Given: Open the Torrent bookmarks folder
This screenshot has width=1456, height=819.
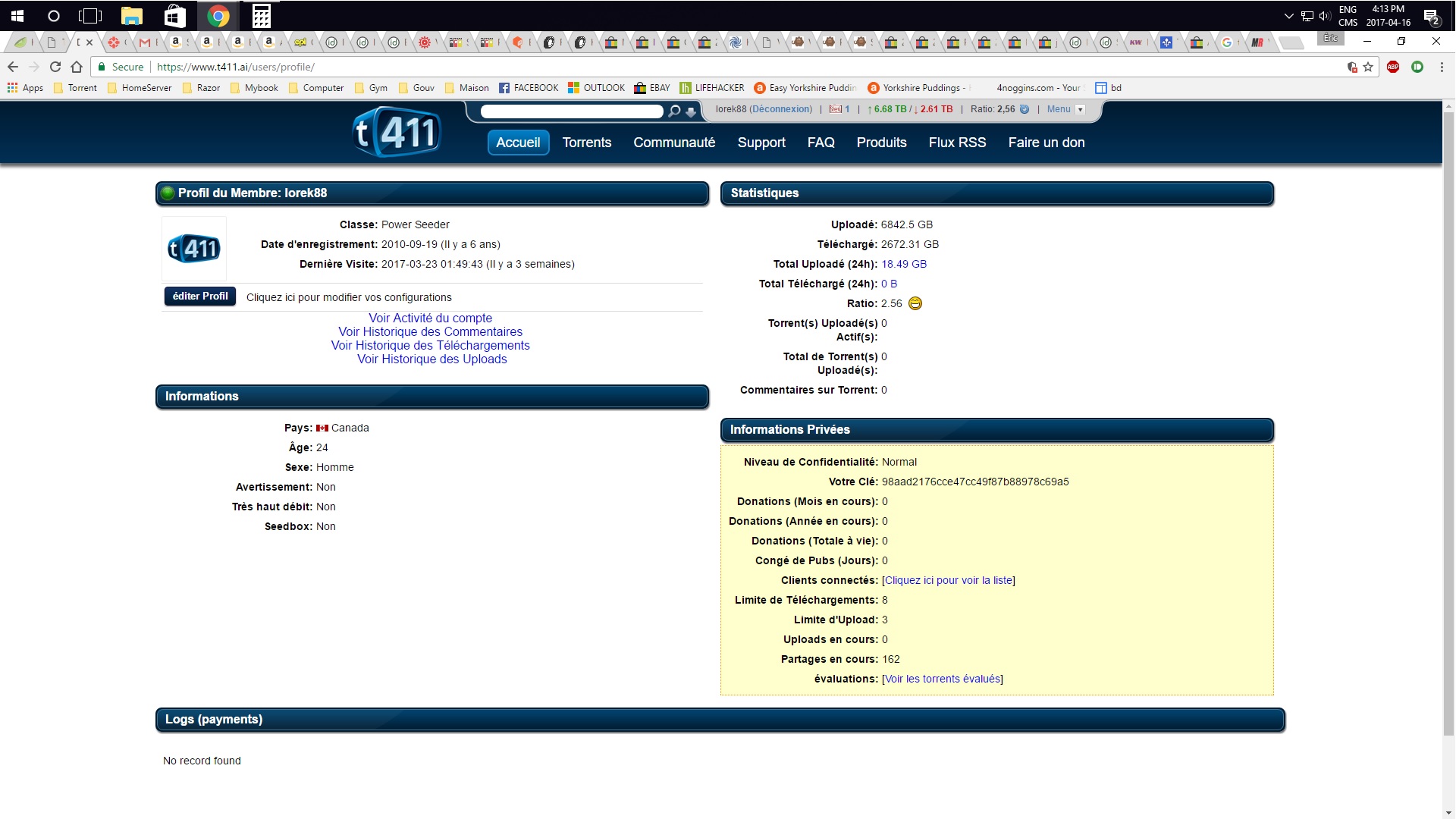Looking at the screenshot, I should coord(75,88).
